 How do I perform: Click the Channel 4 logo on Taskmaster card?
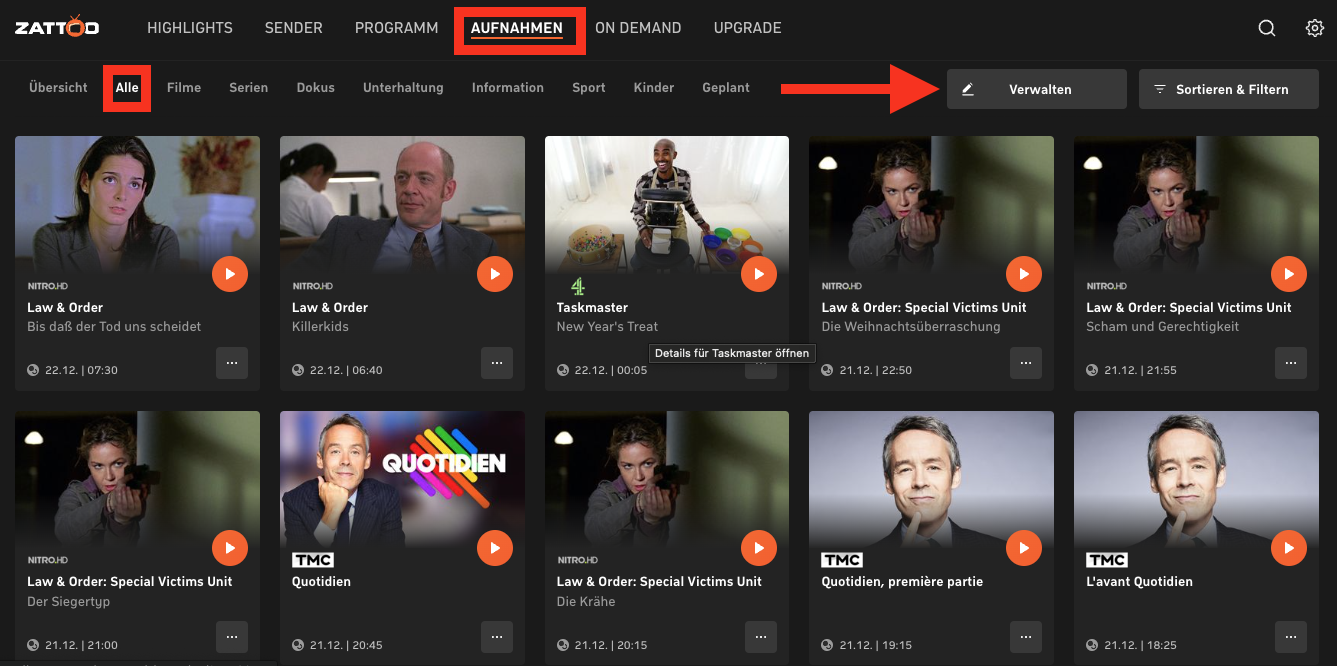click(x=577, y=286)
